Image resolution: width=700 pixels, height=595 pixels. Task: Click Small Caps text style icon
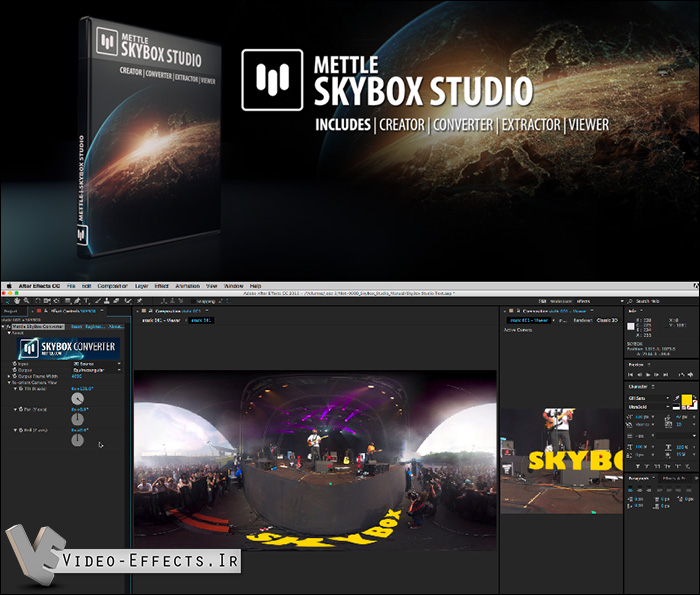(668, 466)
